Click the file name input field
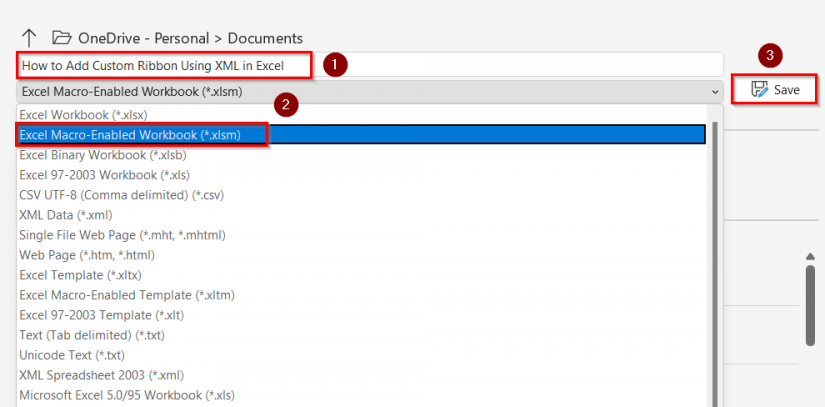This screenshot has height=407, width=825. 370,65
